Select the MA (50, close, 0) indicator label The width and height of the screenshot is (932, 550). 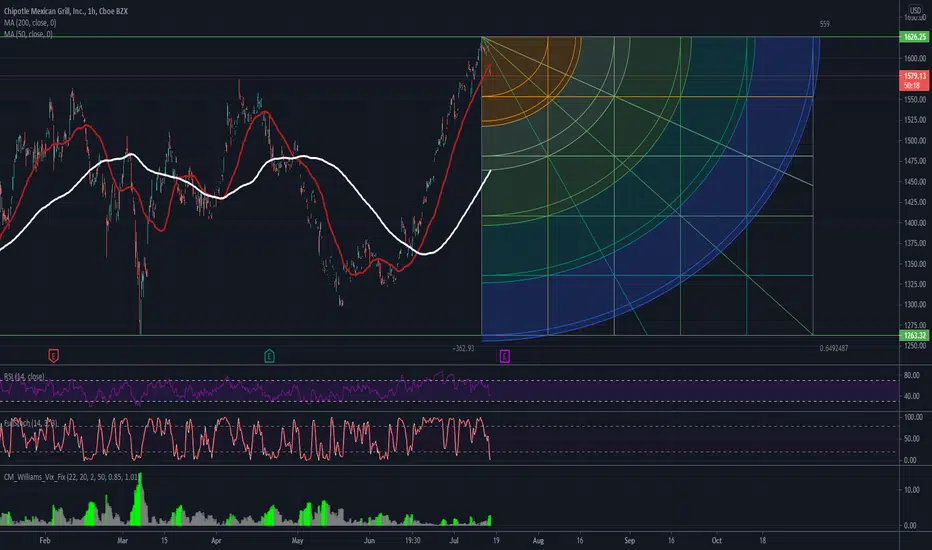click(28, 34)
